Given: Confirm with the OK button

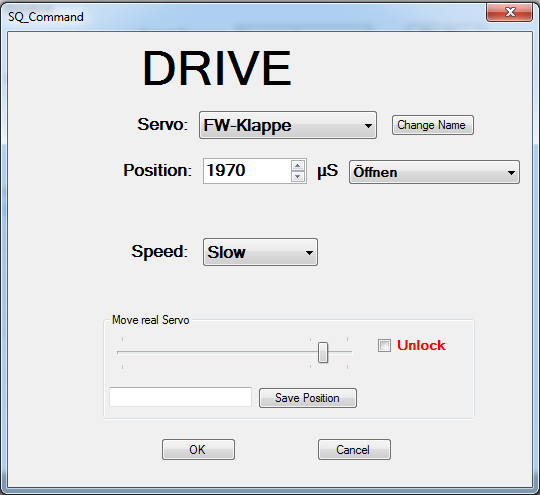Looking at the screenshot, I should (x=198, y=449).
